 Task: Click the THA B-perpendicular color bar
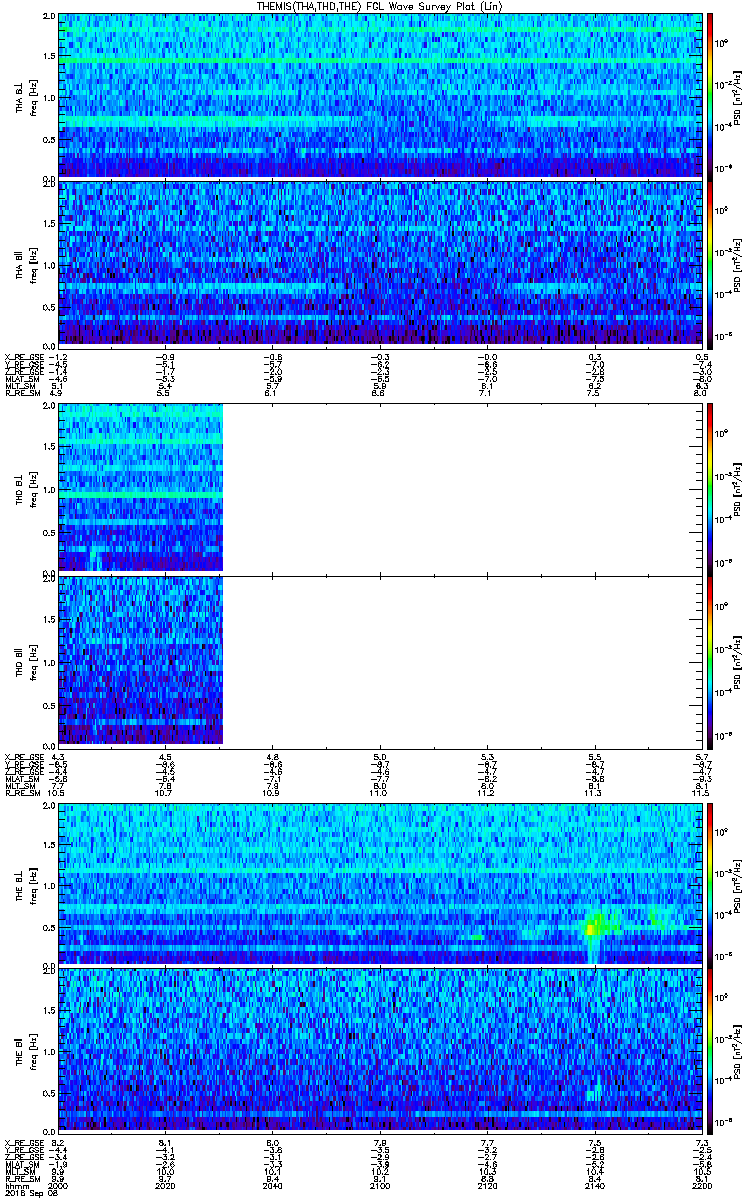pyautogui.click(x=711, y=95)
